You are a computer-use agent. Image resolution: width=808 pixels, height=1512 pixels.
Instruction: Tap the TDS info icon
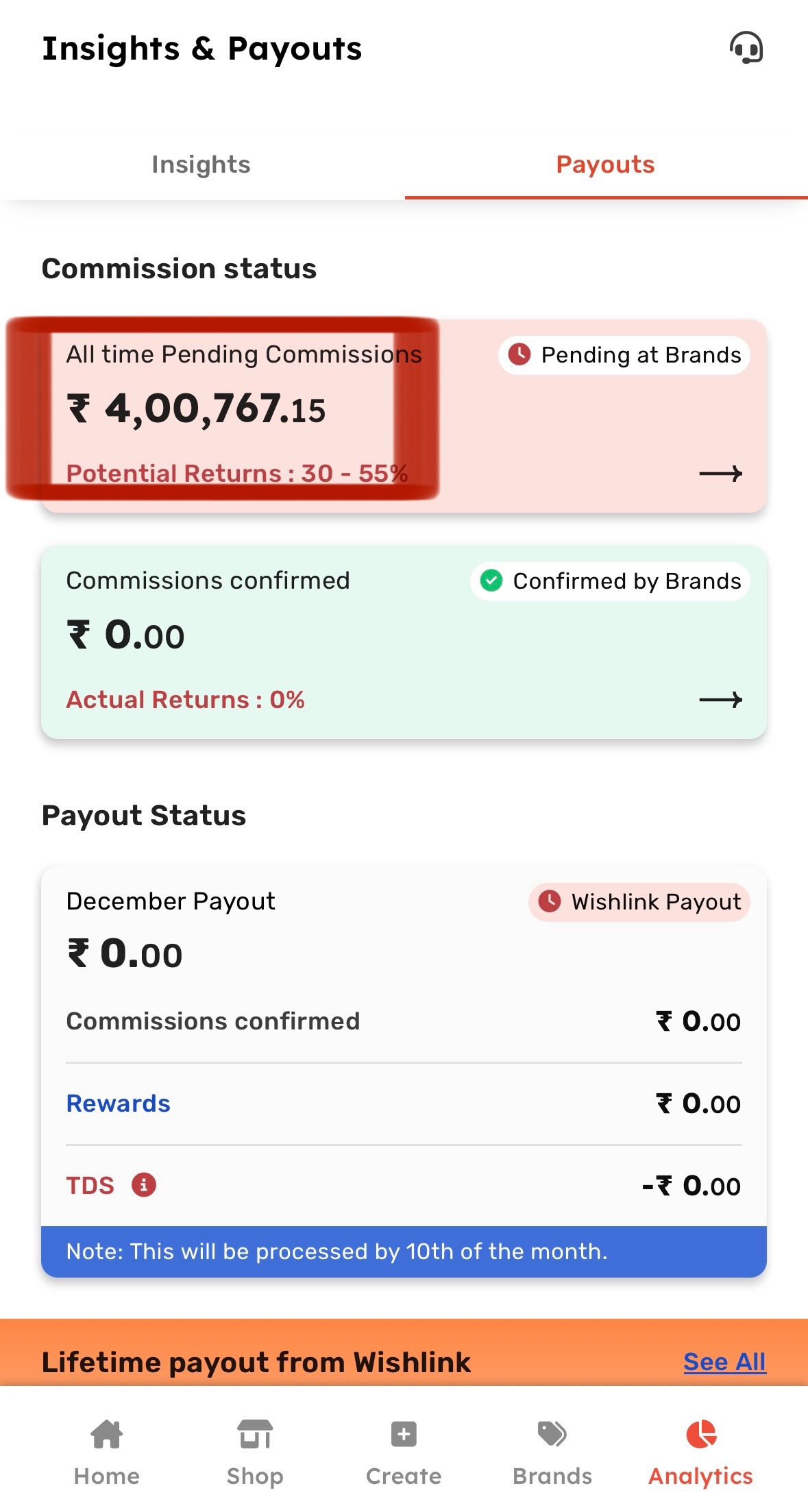[144, 1184]
